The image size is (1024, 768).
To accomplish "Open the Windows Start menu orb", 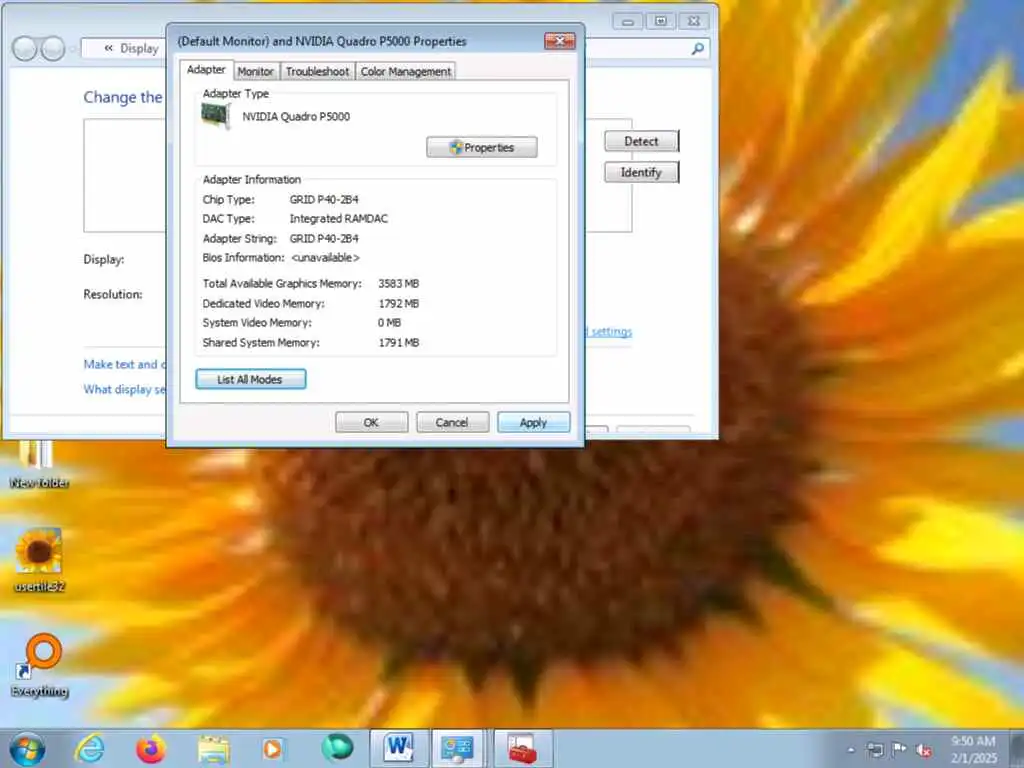I will click(x=27, y=749).
